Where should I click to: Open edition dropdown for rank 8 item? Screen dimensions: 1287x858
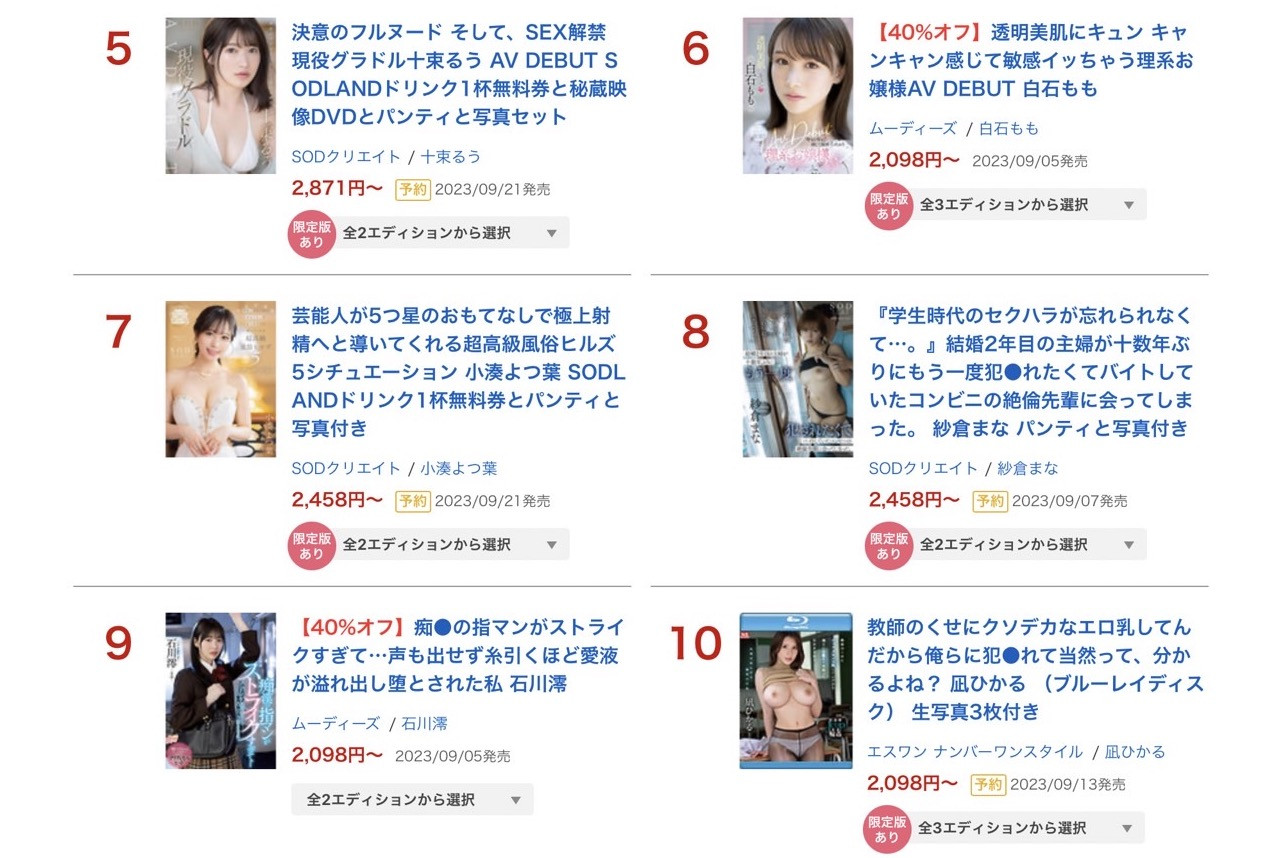1028,545
